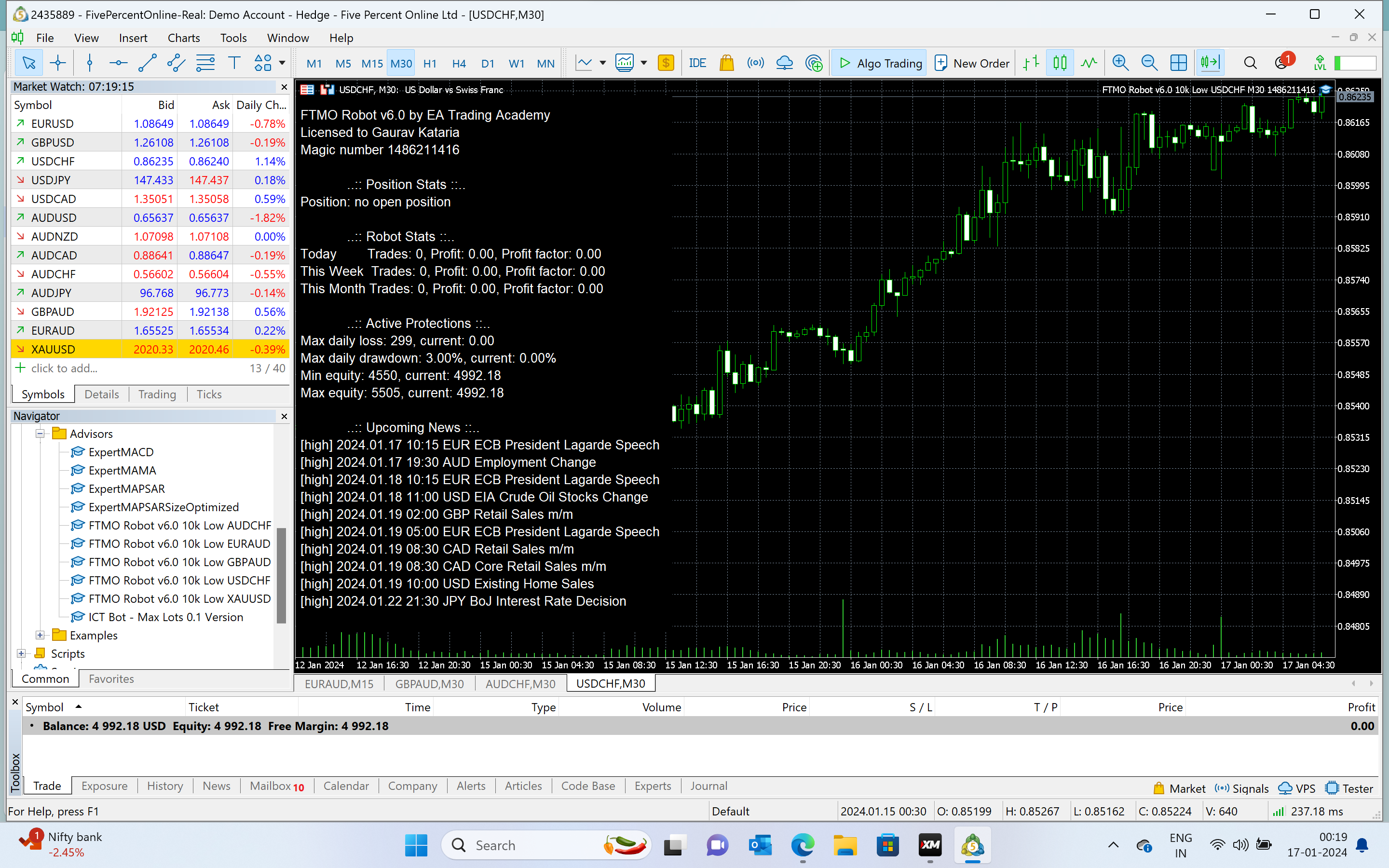Select XAUUSD row in Market Watch
1389x868 pixels.
click(150, 349)
